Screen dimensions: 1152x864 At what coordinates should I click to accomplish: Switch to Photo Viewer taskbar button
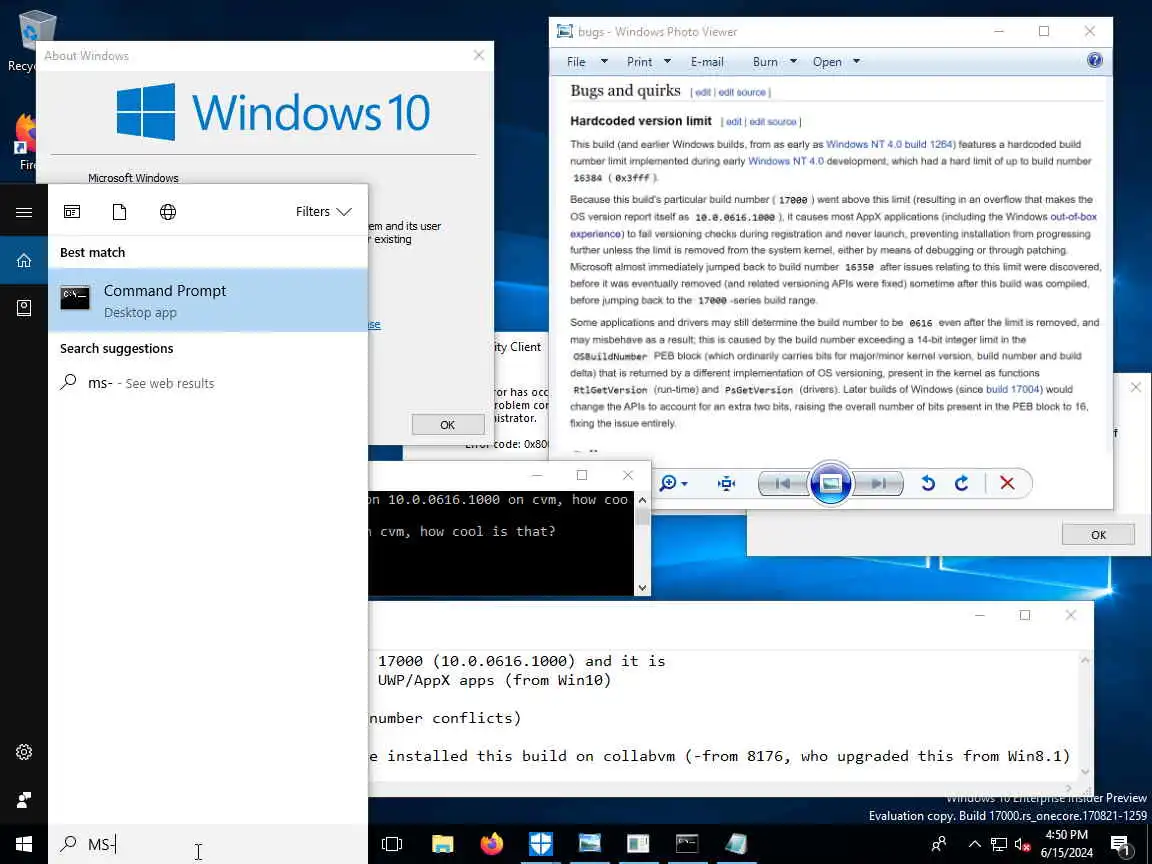(x=589, y=844)
